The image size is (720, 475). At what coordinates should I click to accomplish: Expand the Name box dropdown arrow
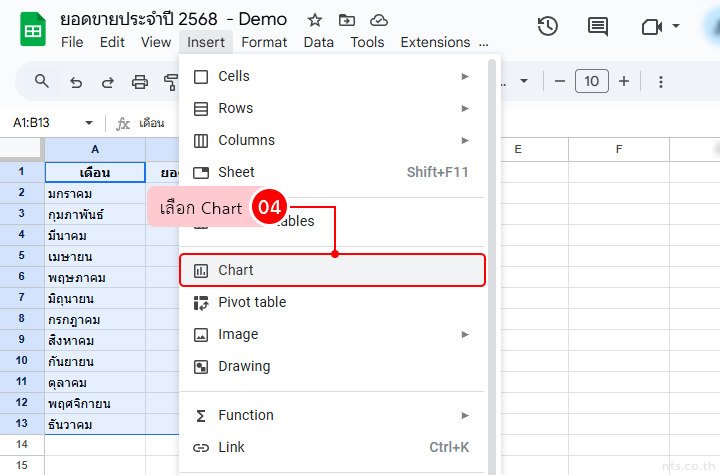coord(88,123)
